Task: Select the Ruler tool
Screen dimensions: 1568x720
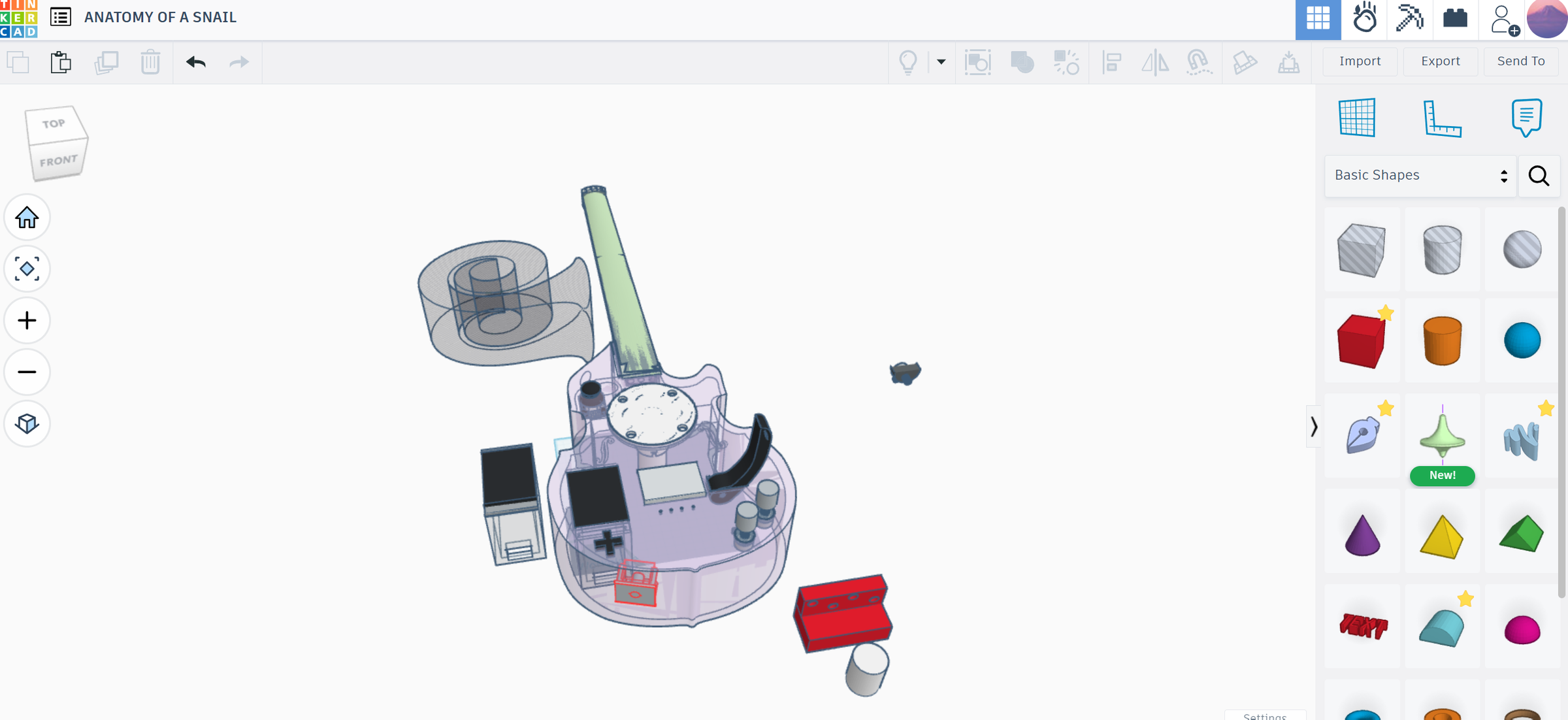Action: tap(1442, 119)
